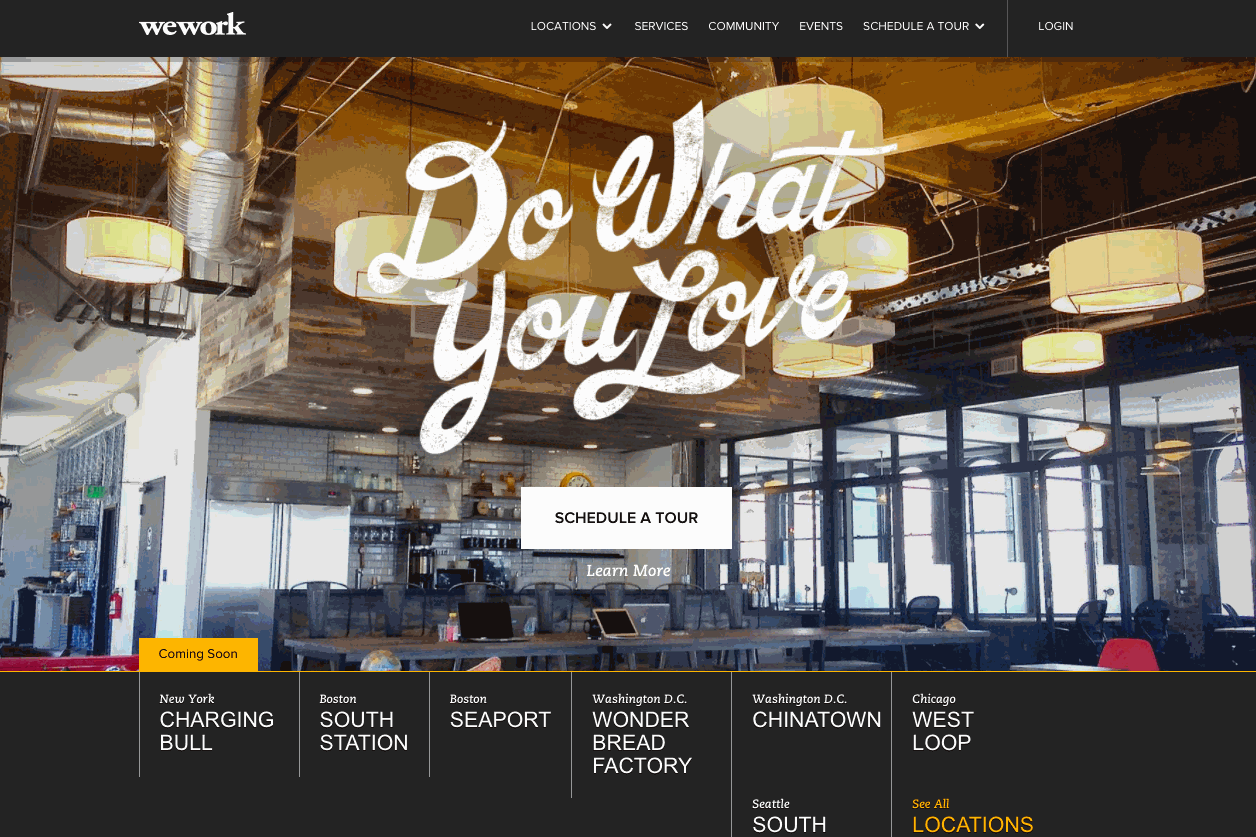Open the Services menu item
The width and height of the screenshot is (1256, 837).
(x=661, y=26)
